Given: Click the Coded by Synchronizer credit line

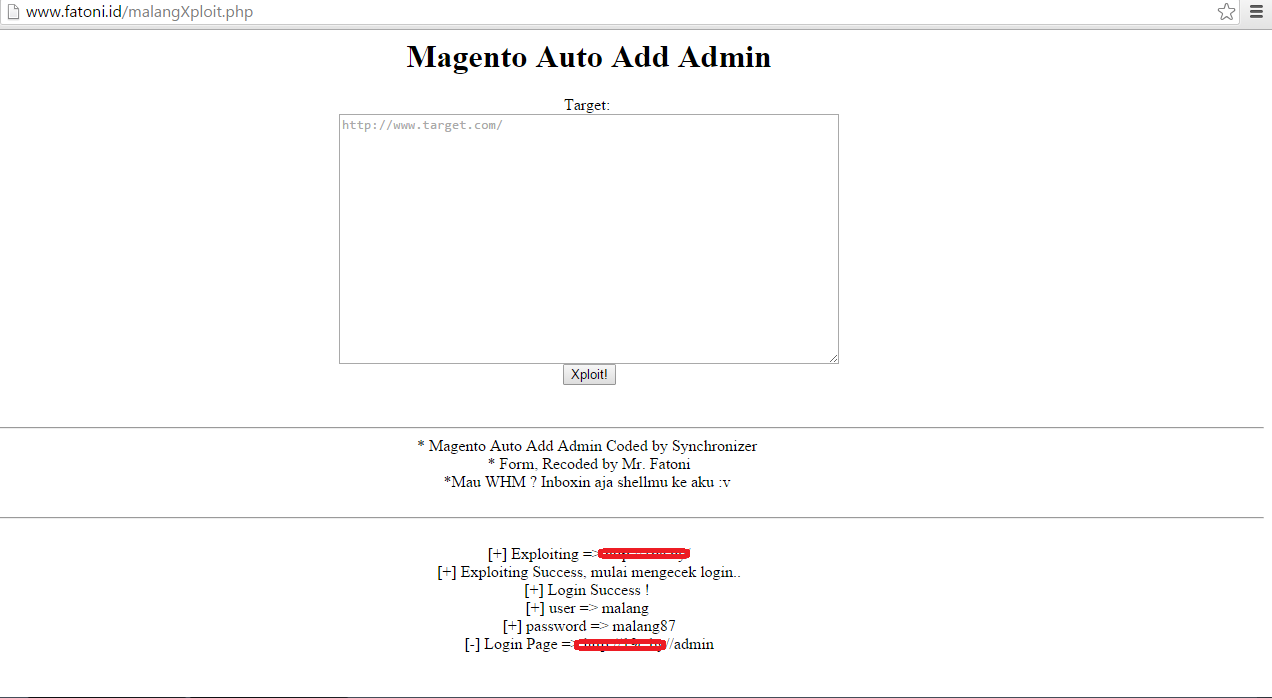Looking at the screenshot, I should pyautogui.click(x=588, y=446).
